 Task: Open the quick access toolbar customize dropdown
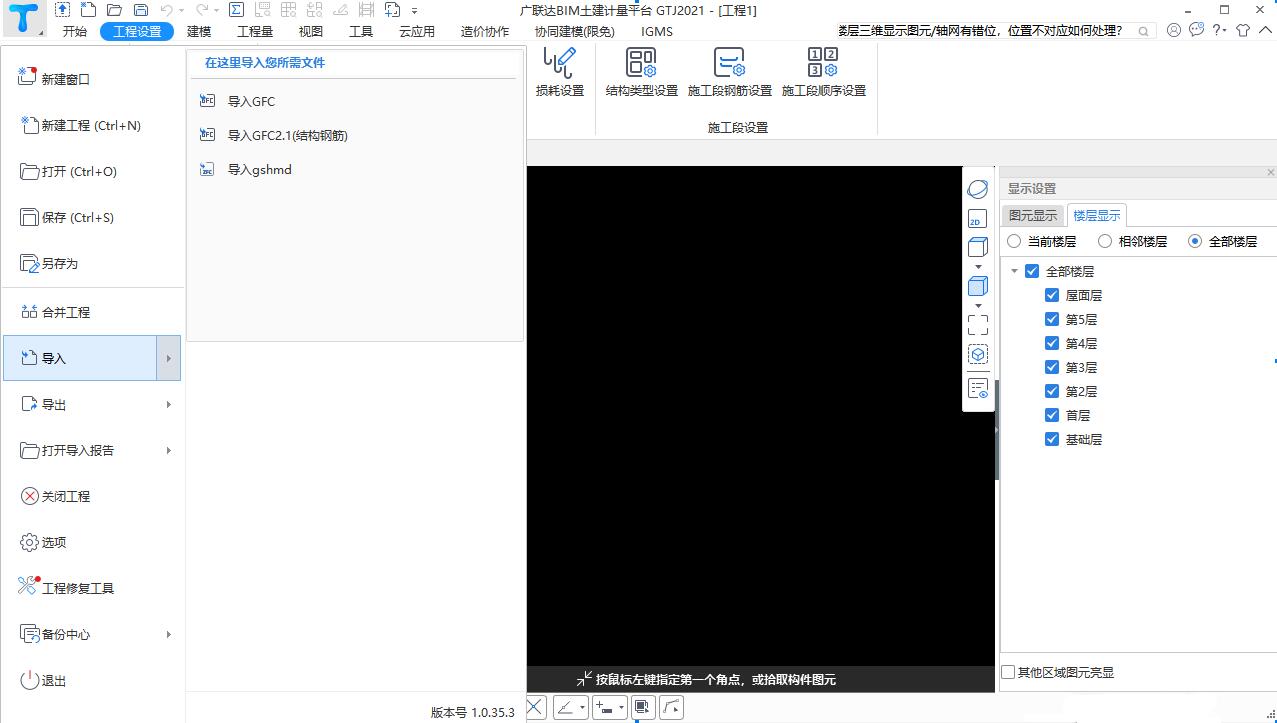415,10
